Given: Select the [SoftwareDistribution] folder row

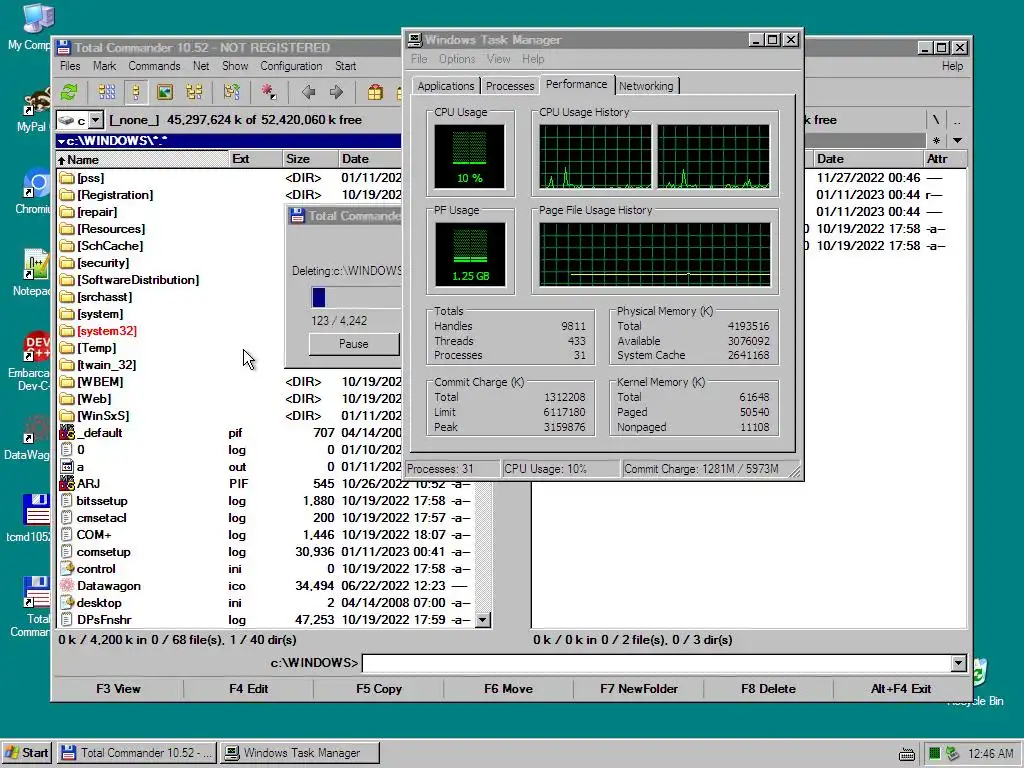Looking at the screenshot, I should coord(229,280).
